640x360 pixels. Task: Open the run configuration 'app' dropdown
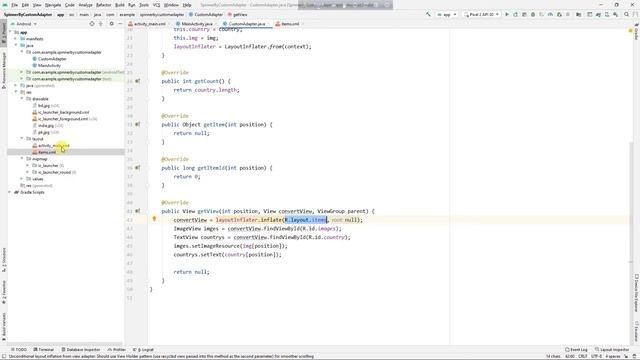[447, 14]
